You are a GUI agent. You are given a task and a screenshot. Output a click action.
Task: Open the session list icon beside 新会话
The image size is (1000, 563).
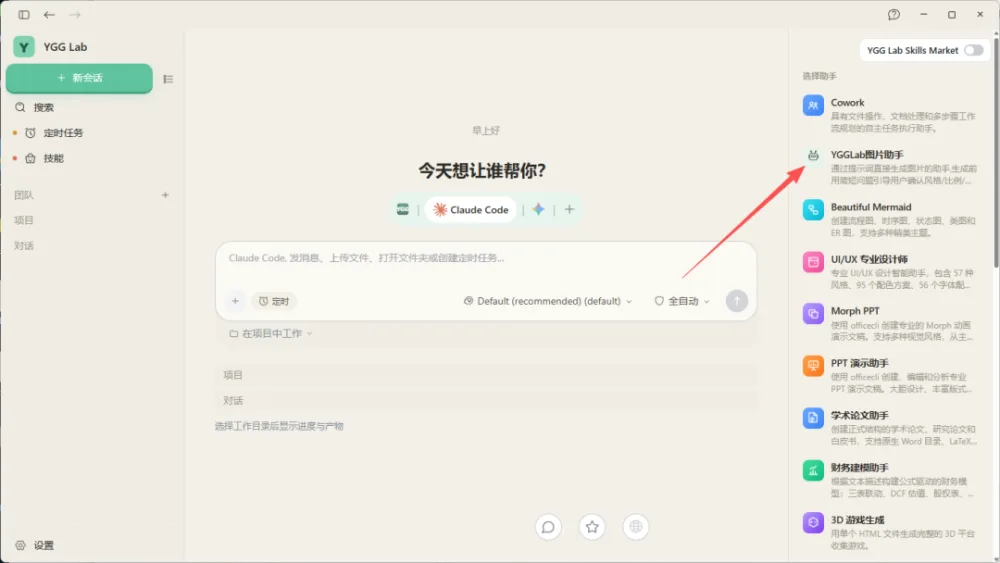tap(168, 79)
